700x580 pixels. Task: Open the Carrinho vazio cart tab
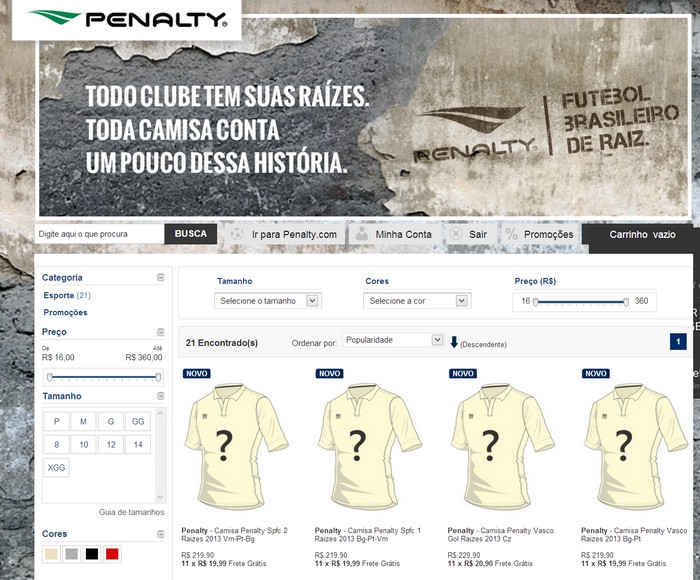point(642,234)
